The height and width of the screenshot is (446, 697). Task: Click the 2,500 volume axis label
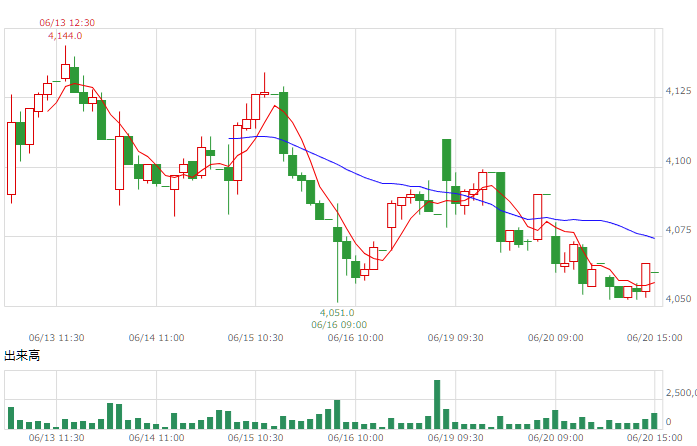681,392
